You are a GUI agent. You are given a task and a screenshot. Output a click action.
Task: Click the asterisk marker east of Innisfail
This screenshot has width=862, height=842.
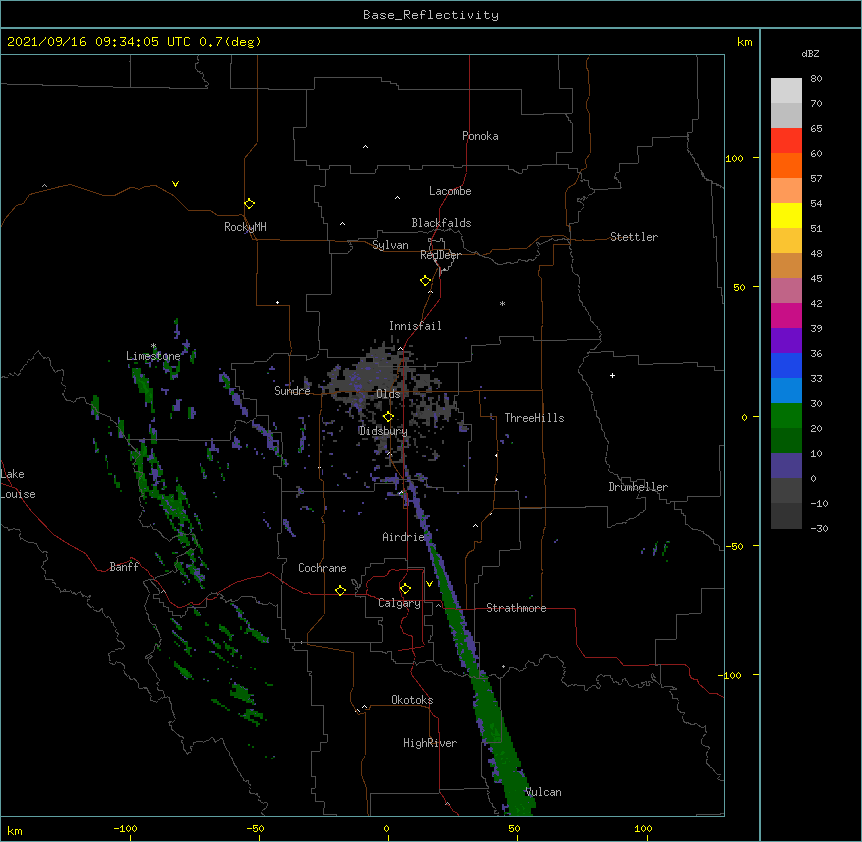point(502,303)
